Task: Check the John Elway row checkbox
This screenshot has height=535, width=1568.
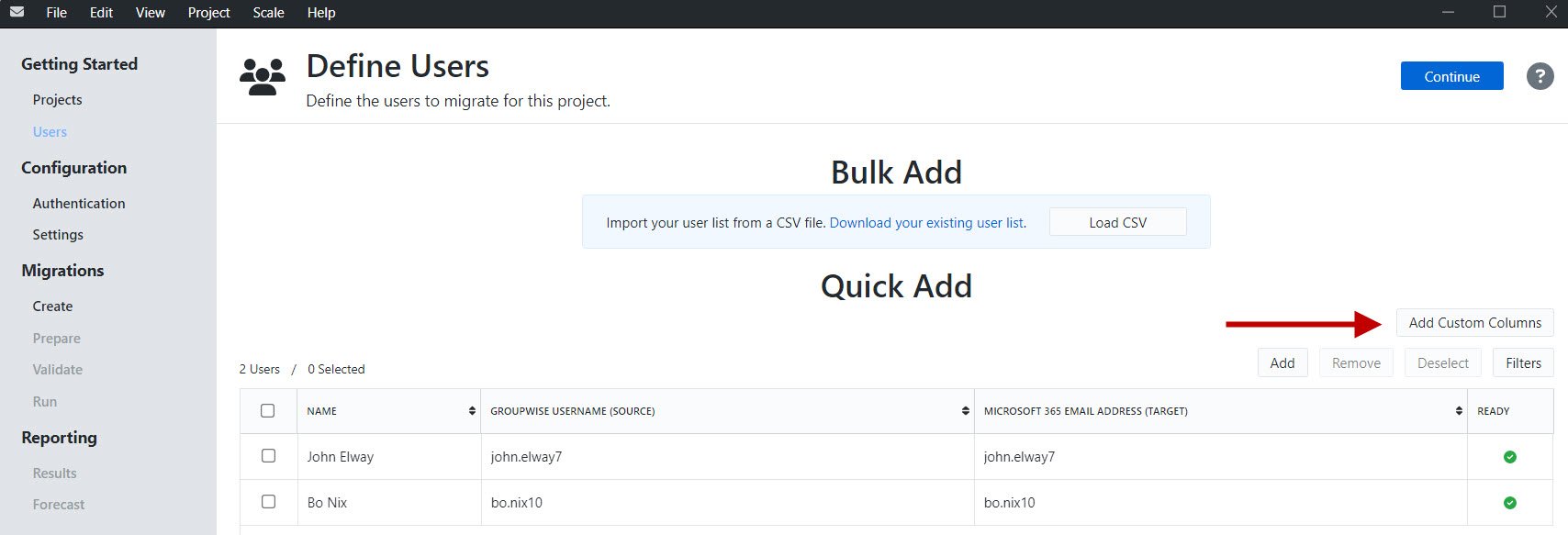Action: (268, 456)
